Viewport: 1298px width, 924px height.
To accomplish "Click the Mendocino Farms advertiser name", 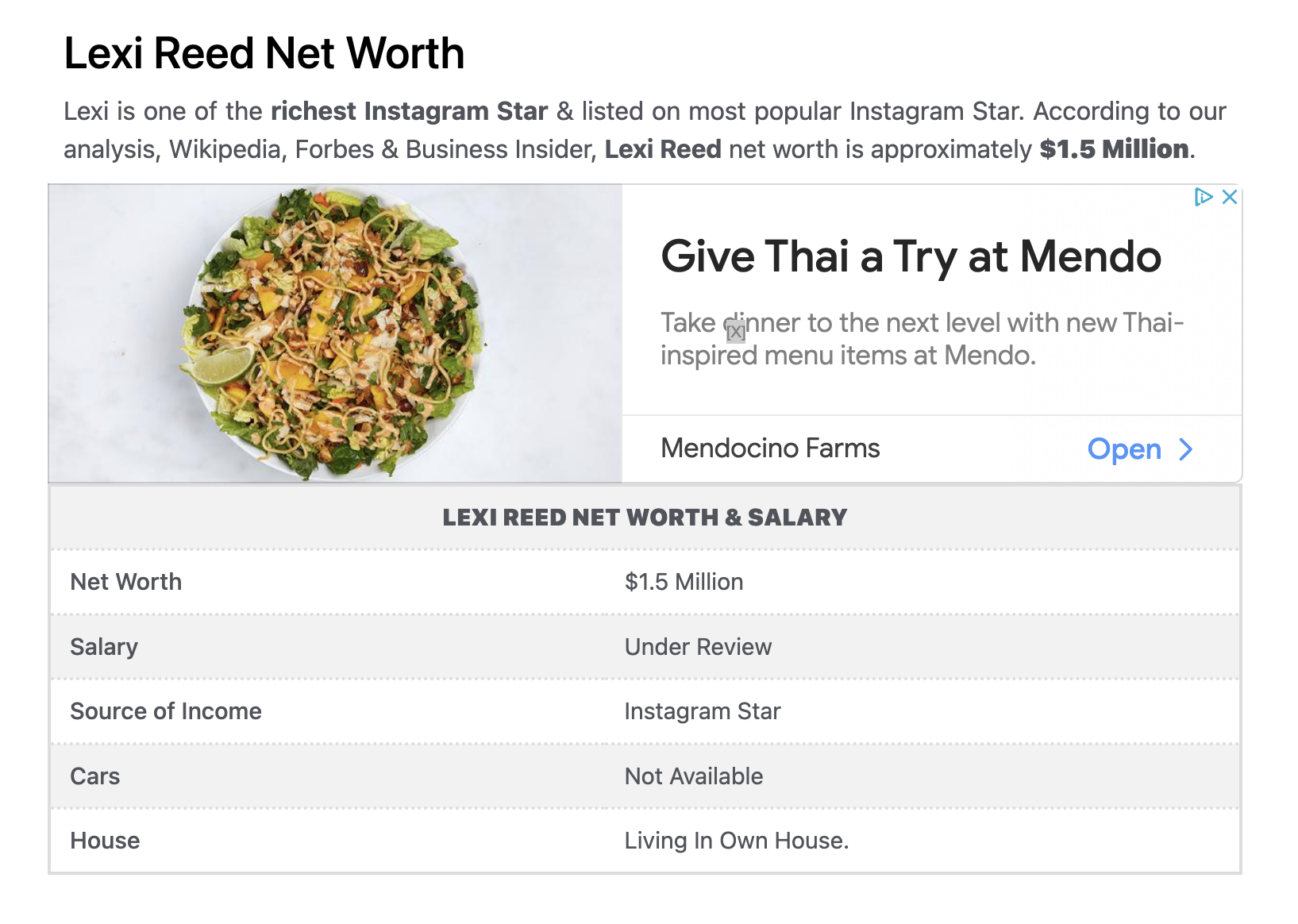I will [x=770, y=449].
